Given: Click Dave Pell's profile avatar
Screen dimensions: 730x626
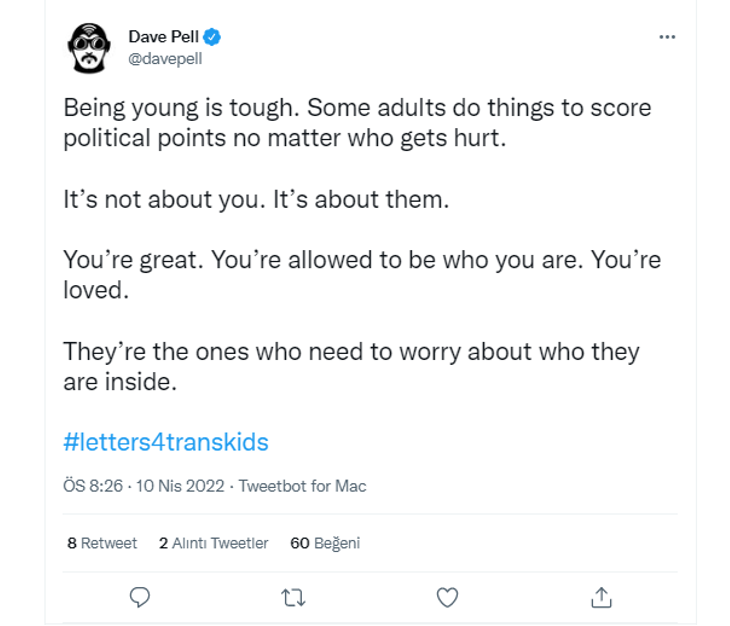Looking at the screenshot, I should [88, 47].
